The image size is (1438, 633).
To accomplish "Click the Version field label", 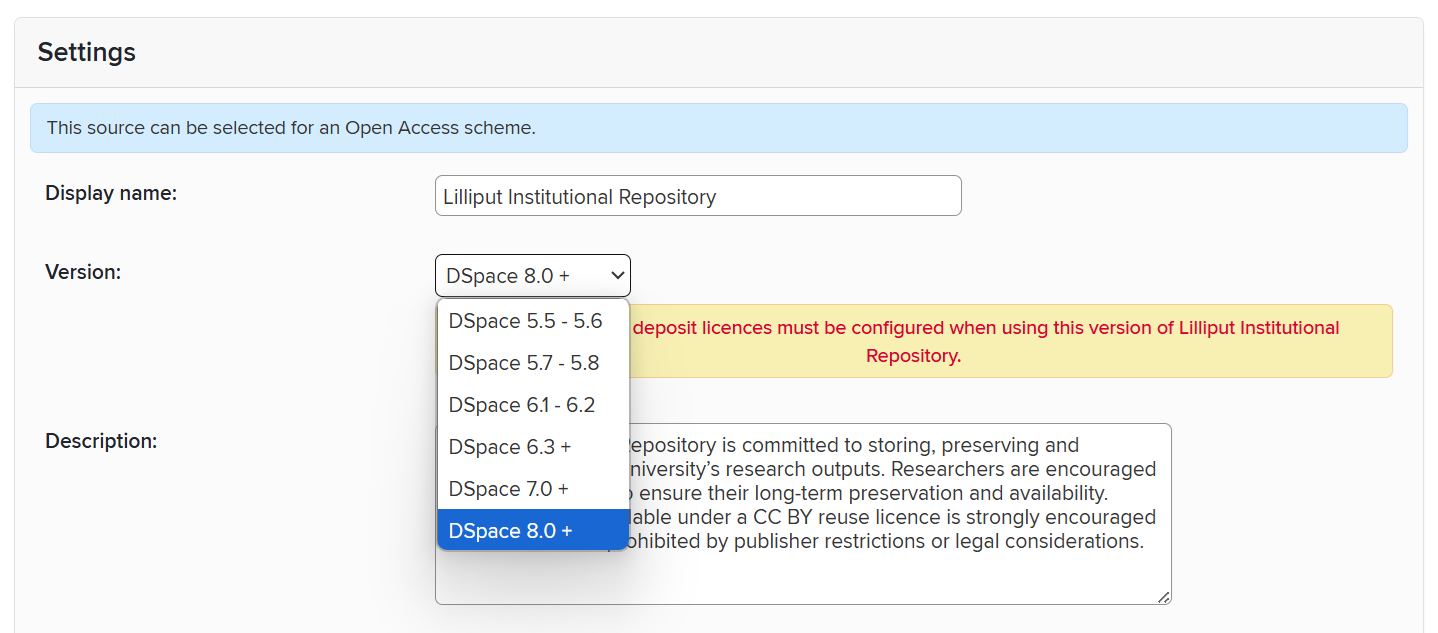I will click(x=83, y=271).
